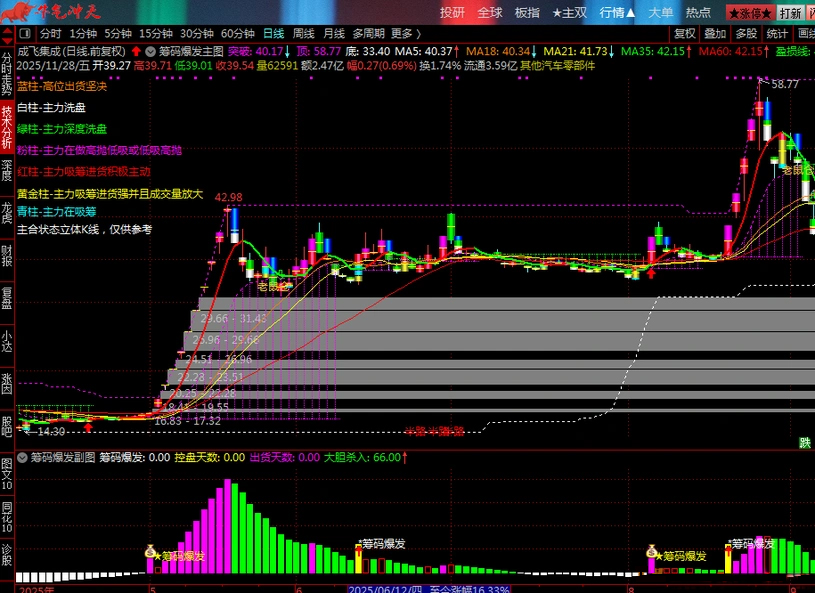815x593 pixels.
Task: Click the red bull logo
Action: coord(16,11)
